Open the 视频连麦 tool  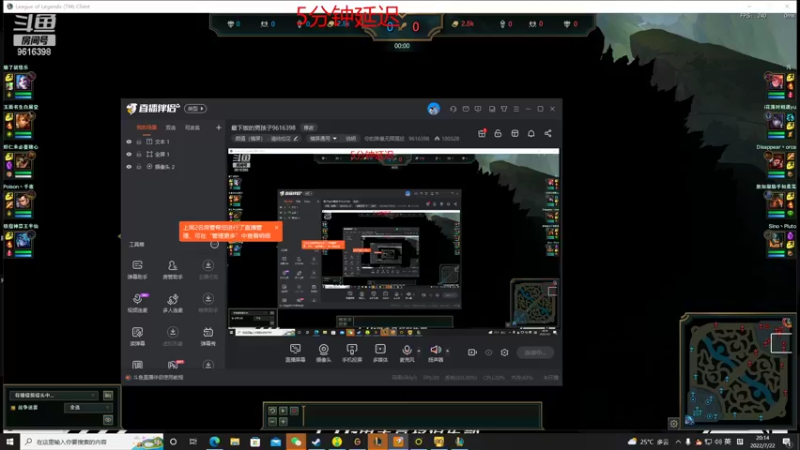[137, 303]
